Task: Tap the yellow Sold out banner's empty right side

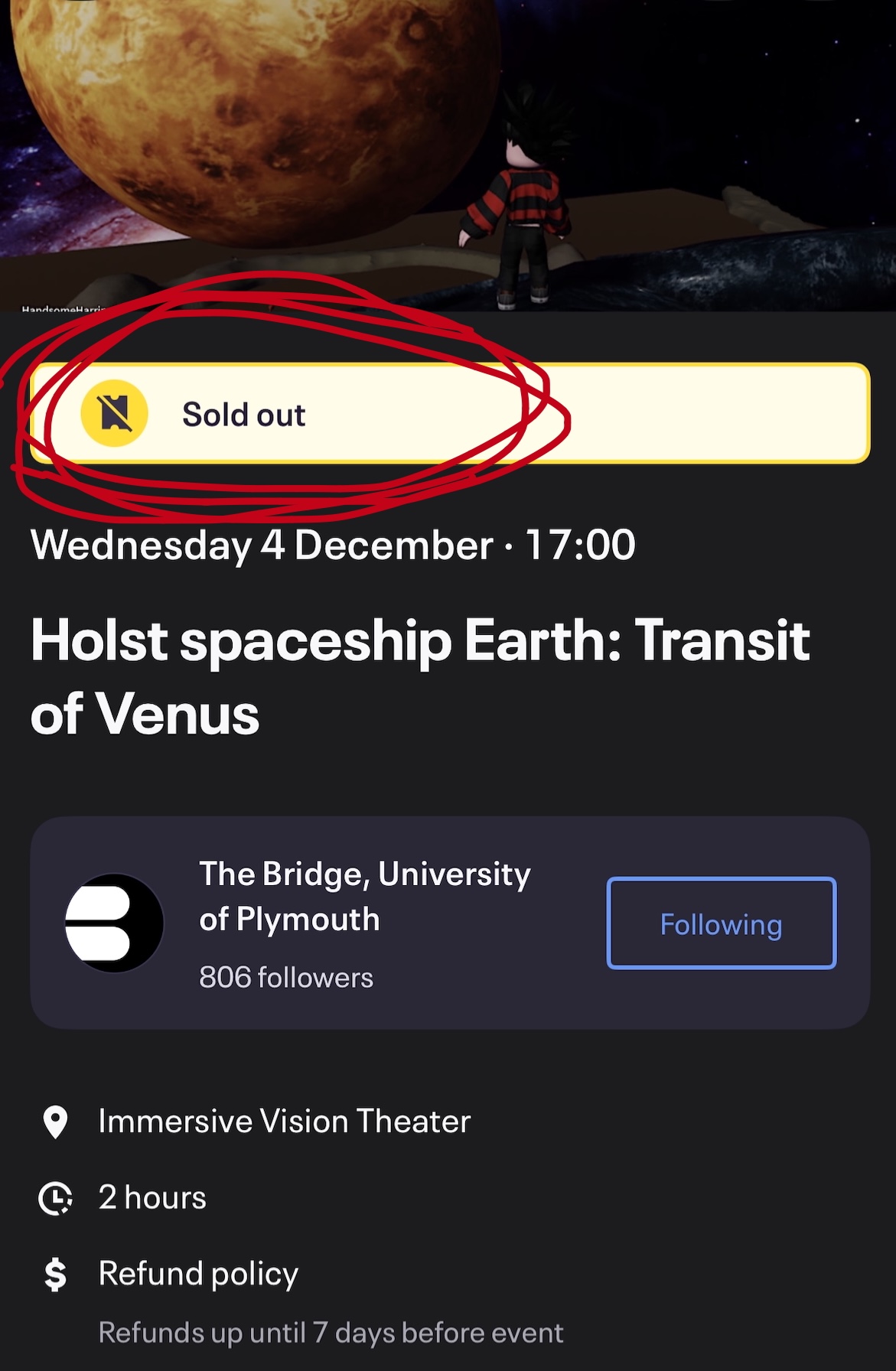Action: click(712, 413)
